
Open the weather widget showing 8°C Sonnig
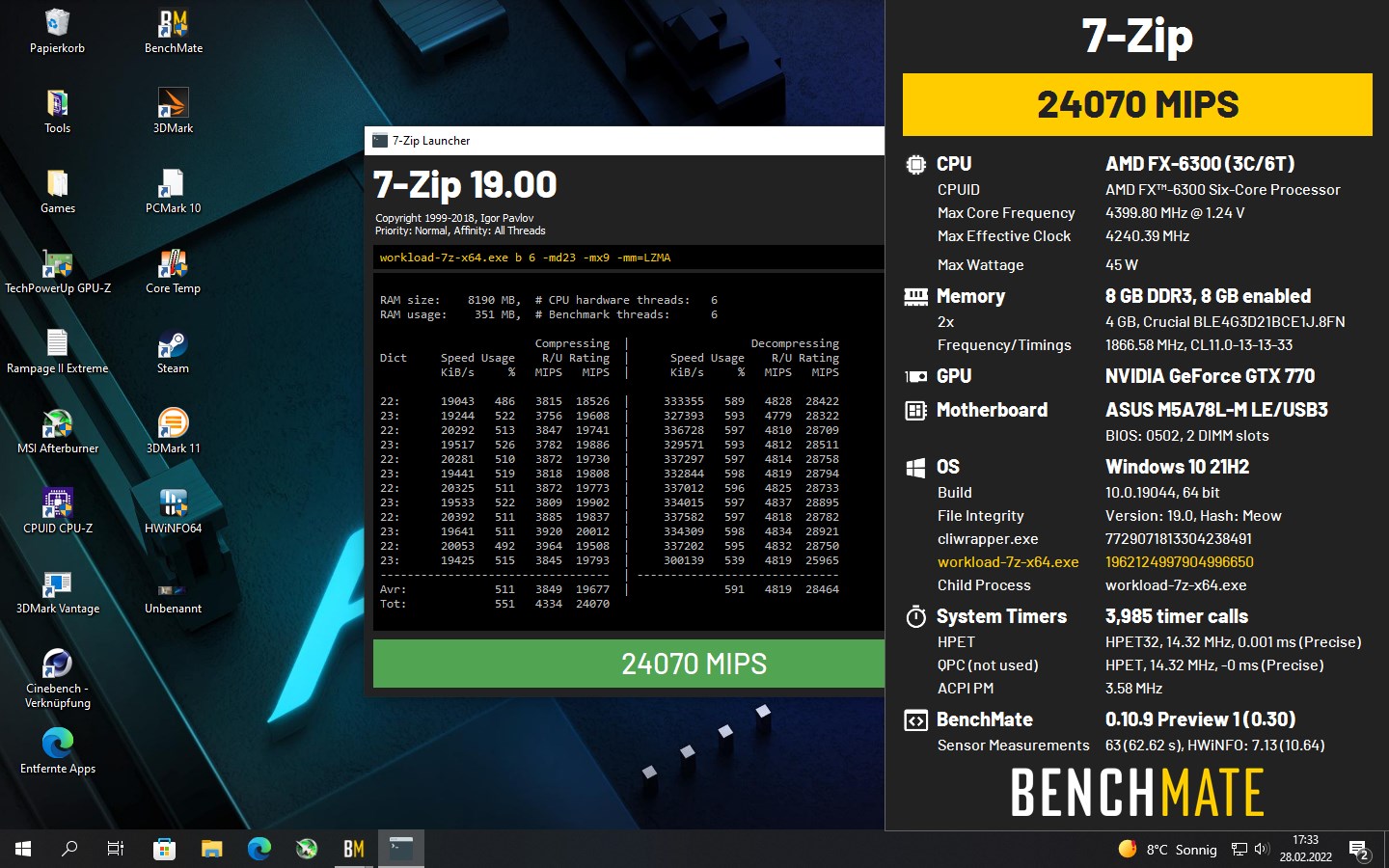coord(1167,850)
